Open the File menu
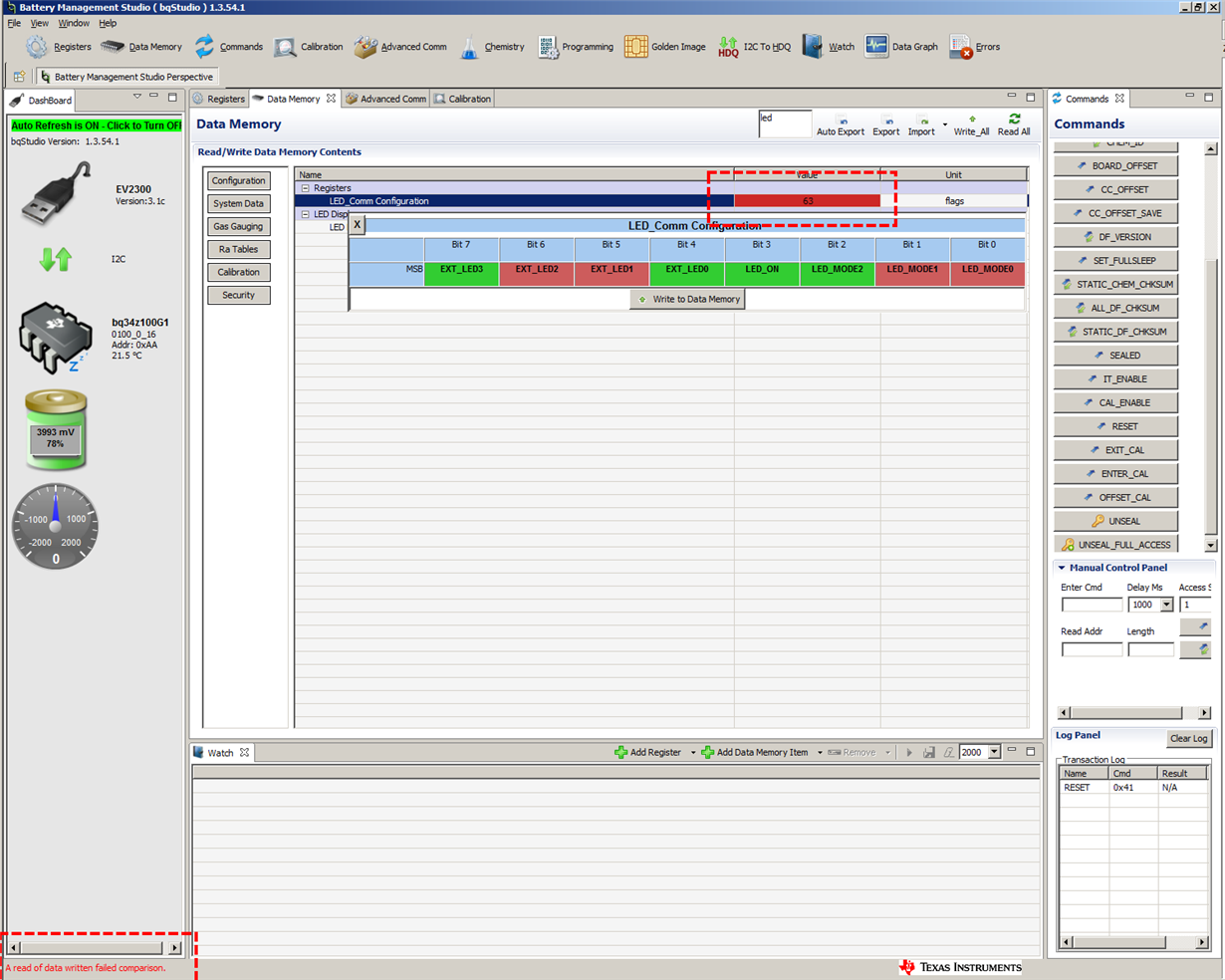Screen dimensions: 1225x980 click(x=14, y=23)
